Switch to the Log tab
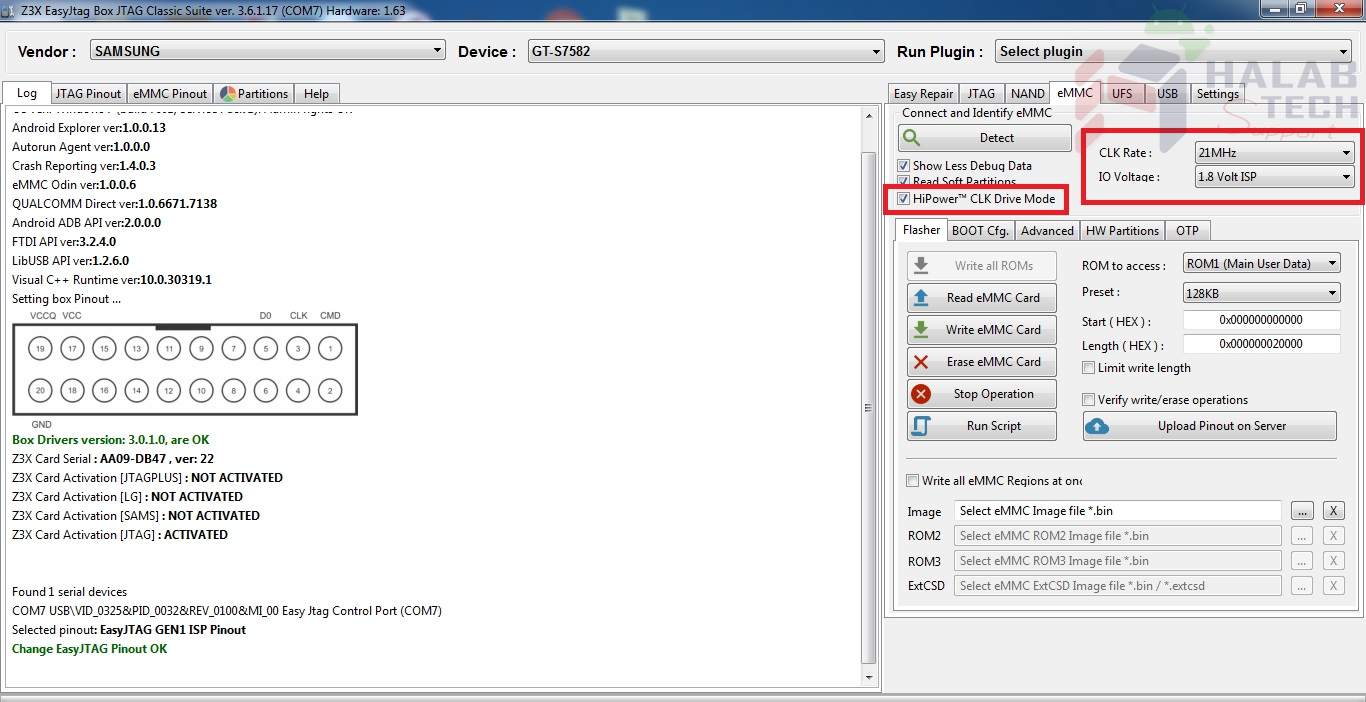This screenshot has width=1366, height=702. 27,93
